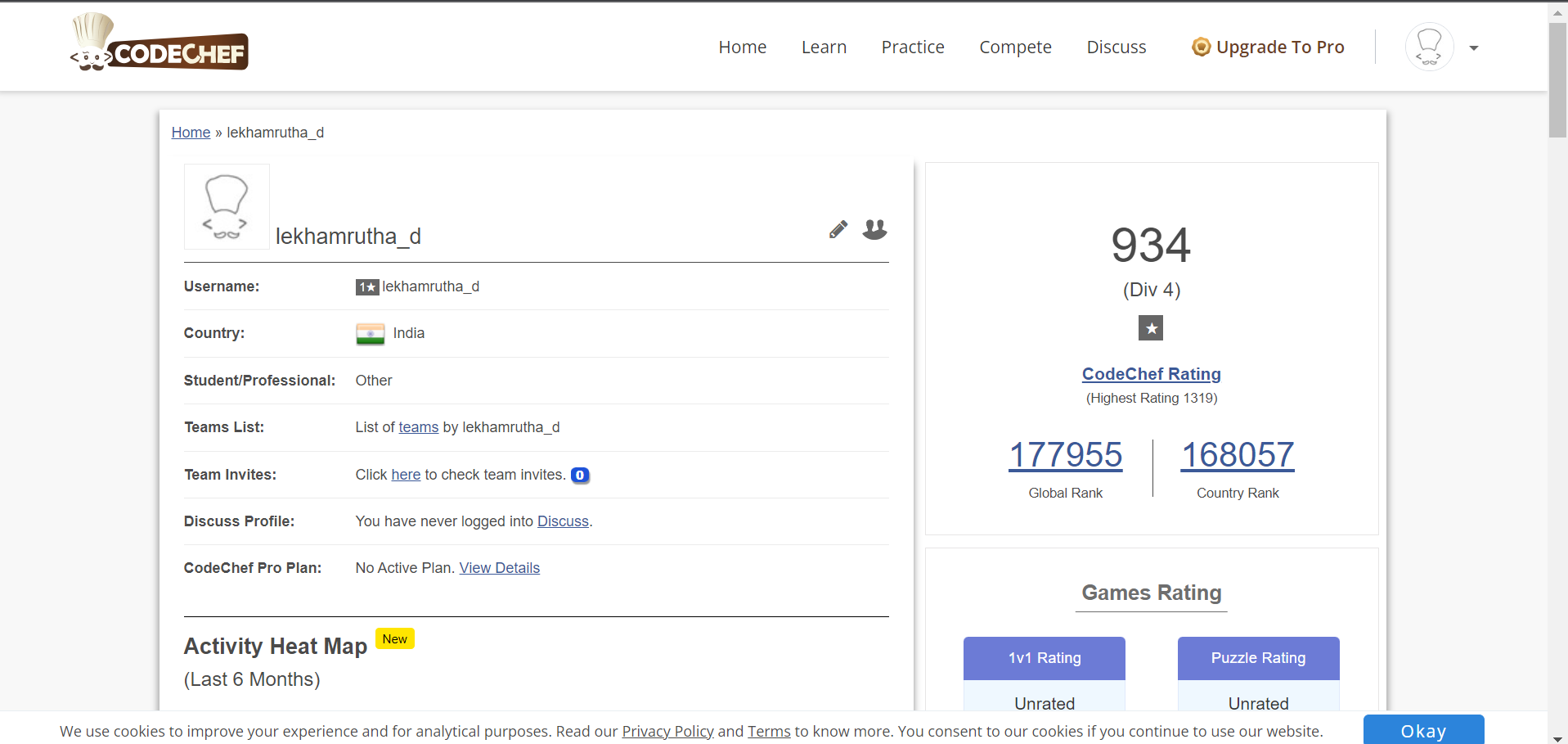Open the Terms link in cookie banner
This screenshot has height=744, width=1568.
(769, 731)
